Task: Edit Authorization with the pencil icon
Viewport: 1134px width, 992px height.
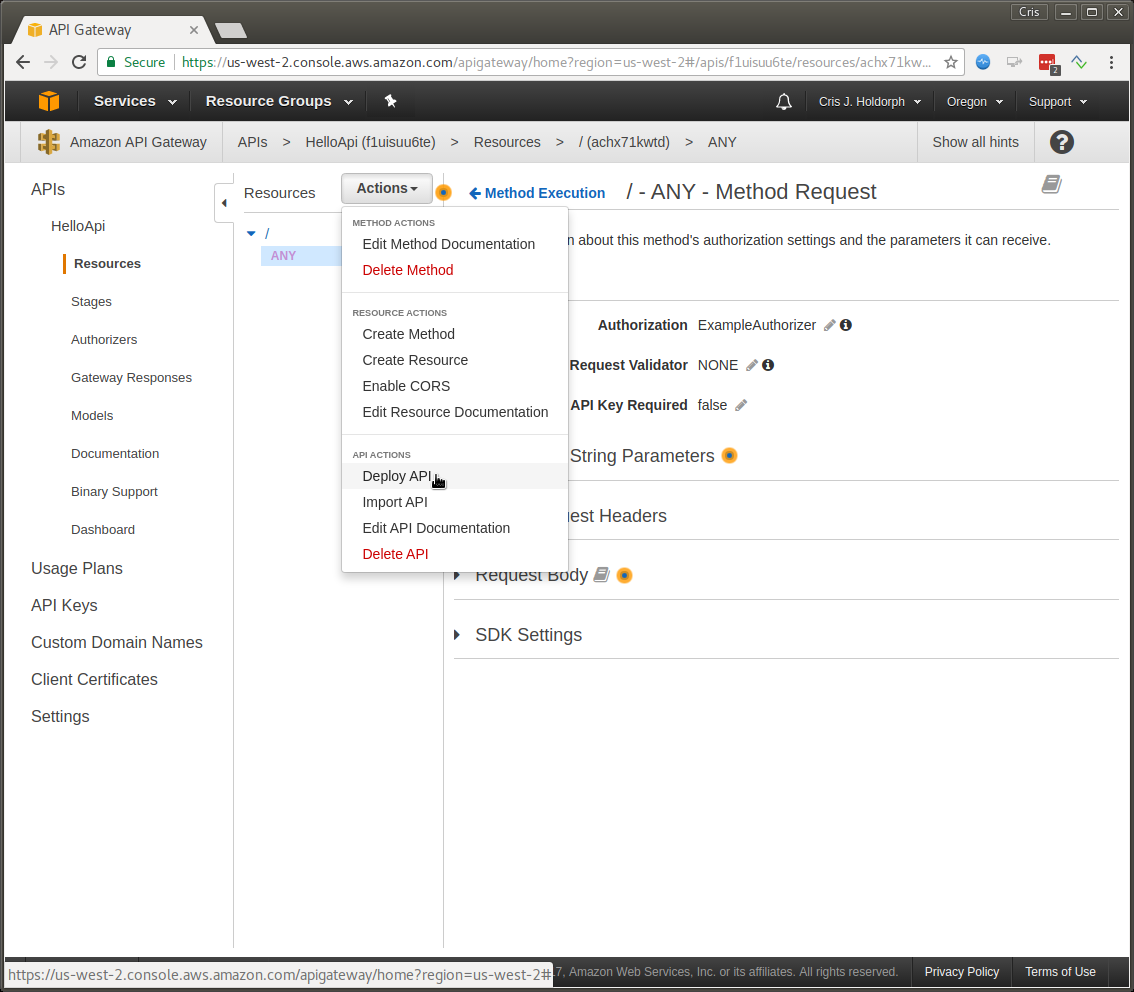Action: 830,325
